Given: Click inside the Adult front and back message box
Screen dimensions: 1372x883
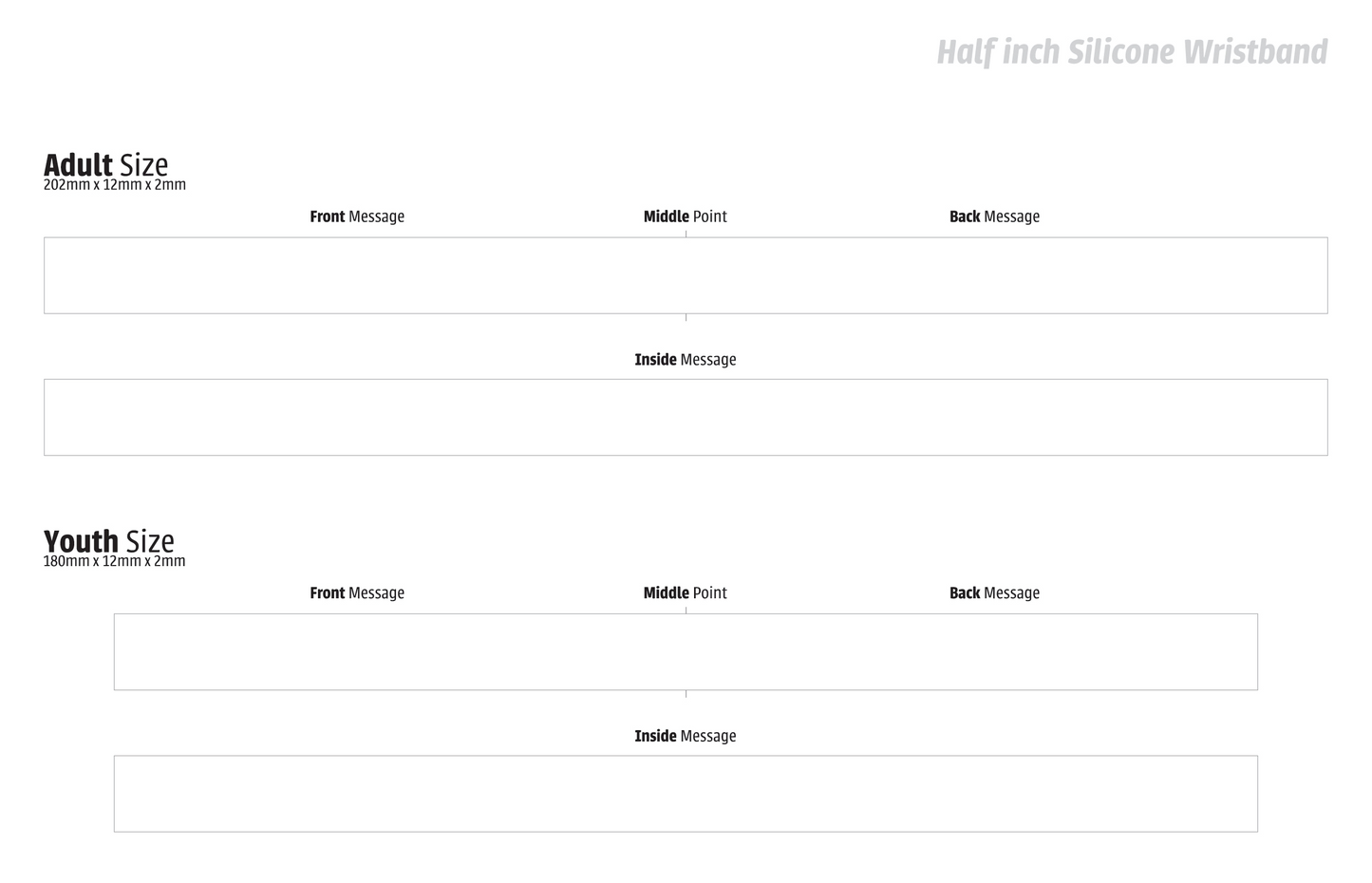Looking at the screenshot, I should coord(686,275).
